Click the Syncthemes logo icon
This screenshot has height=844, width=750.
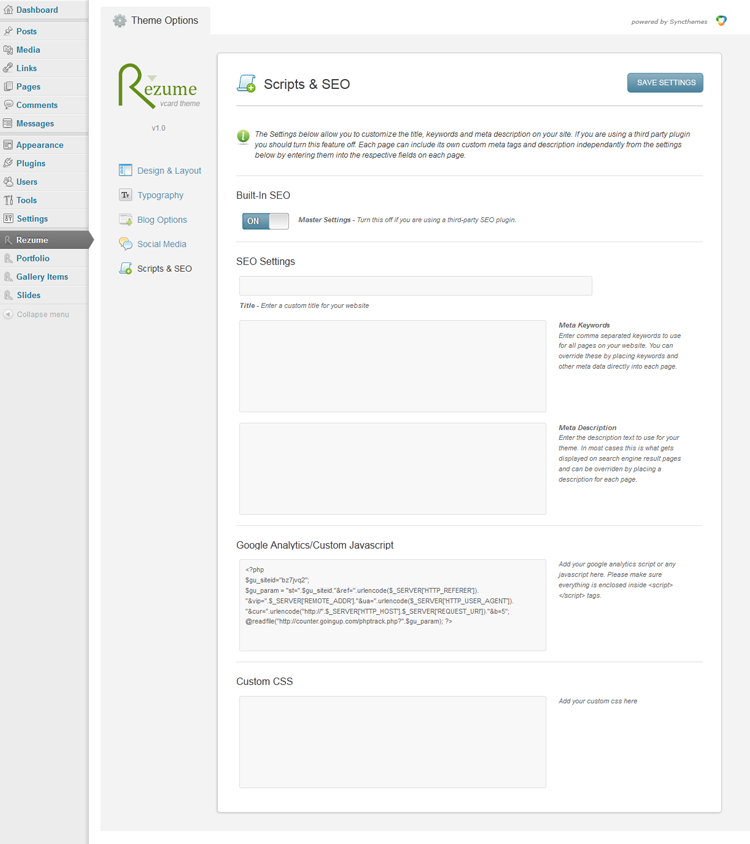pyautogui.click(x=721, y=21)
